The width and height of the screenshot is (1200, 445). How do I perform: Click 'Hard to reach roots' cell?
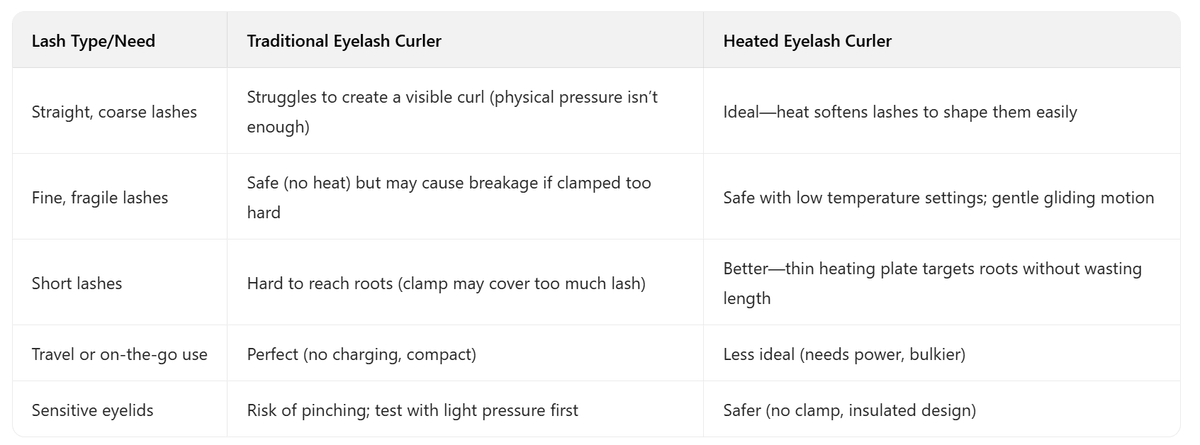coord(445,284)
